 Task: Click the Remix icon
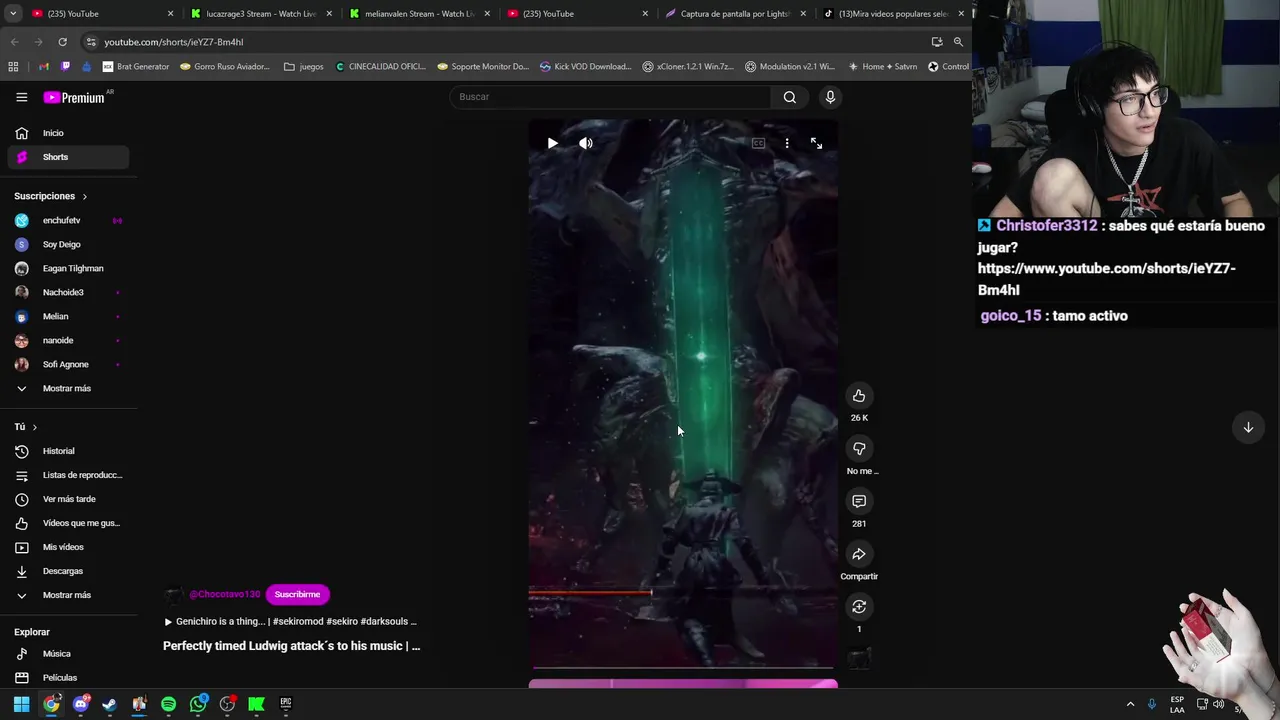pos(859,607)
